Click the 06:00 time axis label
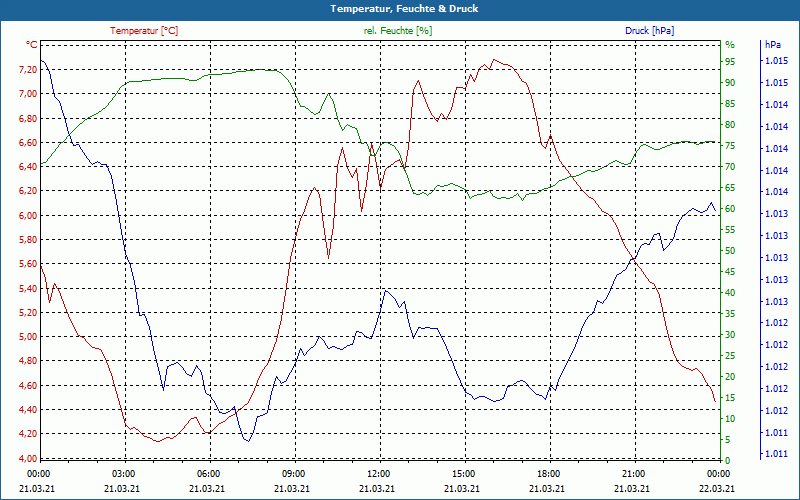The image size is (800, 500). click(x=208, y=473)
